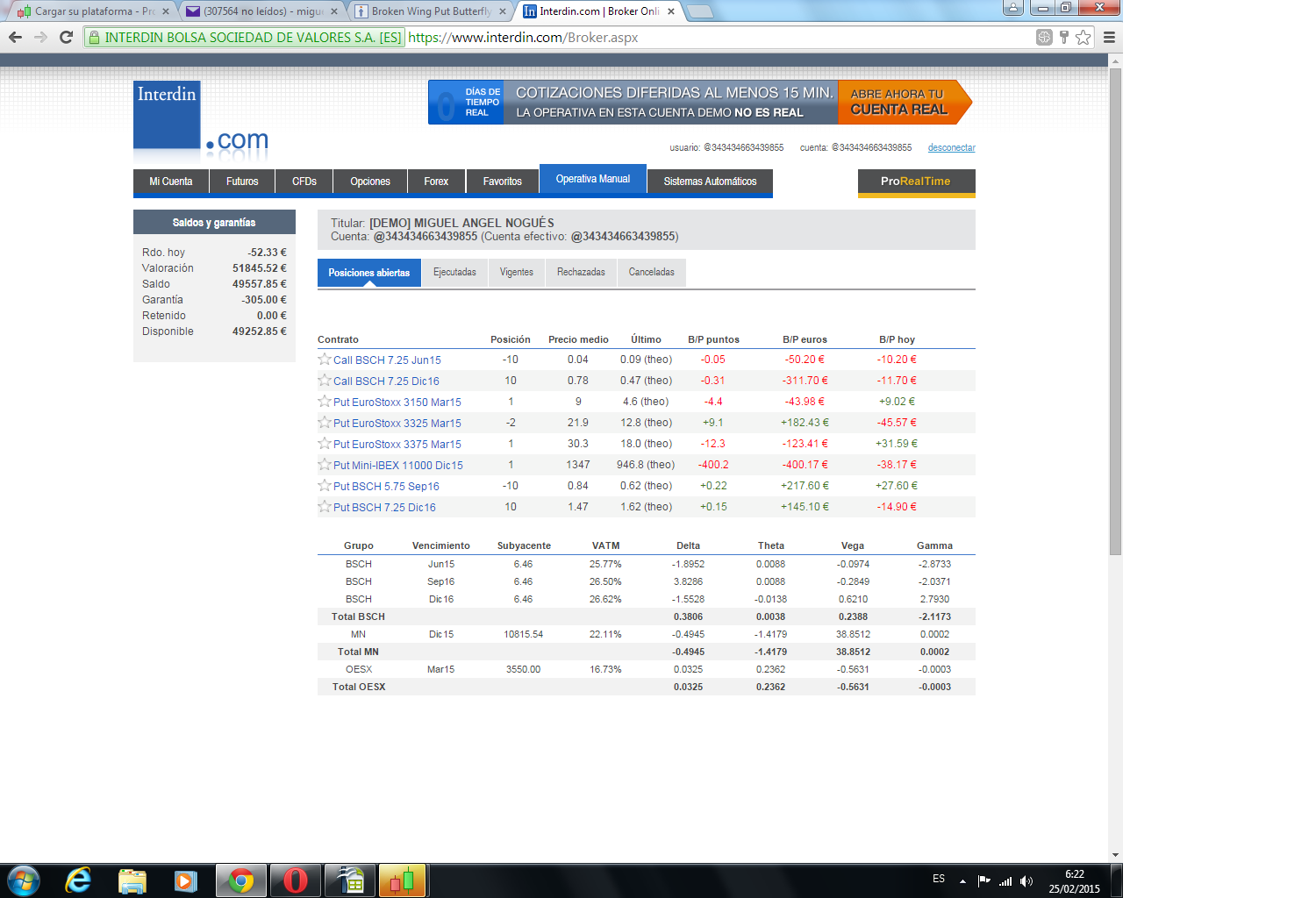Open Sistemas Automáticos in the navigation bar
Image resolution: width=1316 pixels, height=898 pixels.
point(710,182)
